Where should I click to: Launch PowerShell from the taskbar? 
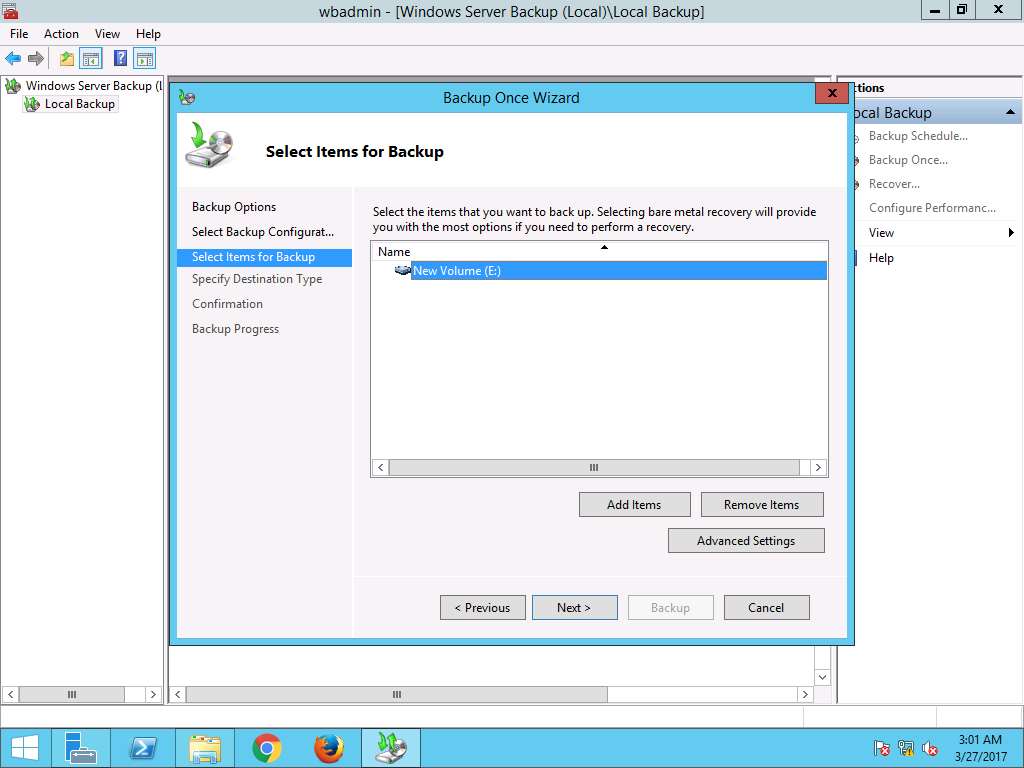click(143, 748)
